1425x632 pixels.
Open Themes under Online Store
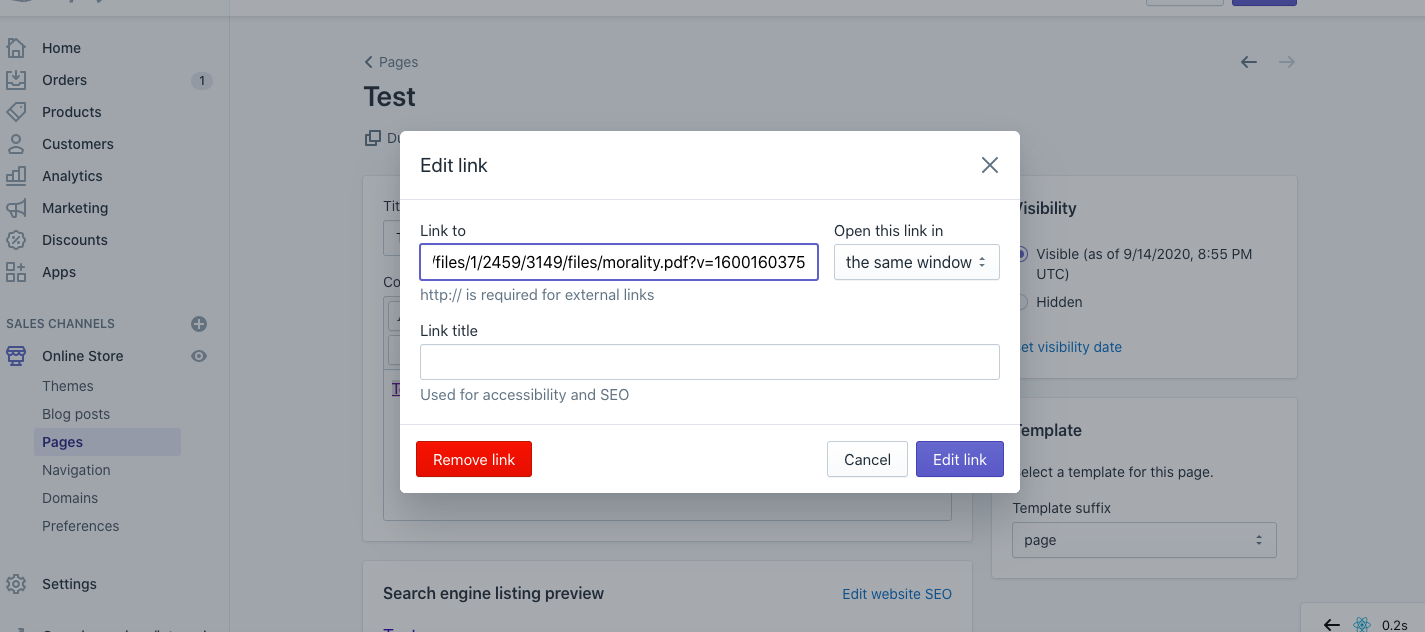tap(68, 386)
